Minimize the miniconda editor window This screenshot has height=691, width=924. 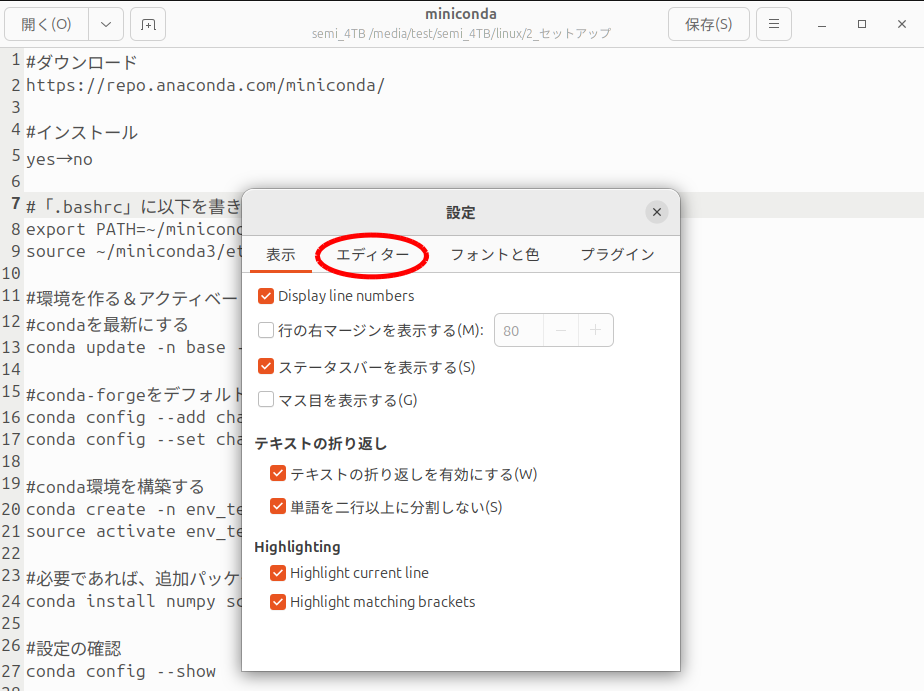(821, 24)
